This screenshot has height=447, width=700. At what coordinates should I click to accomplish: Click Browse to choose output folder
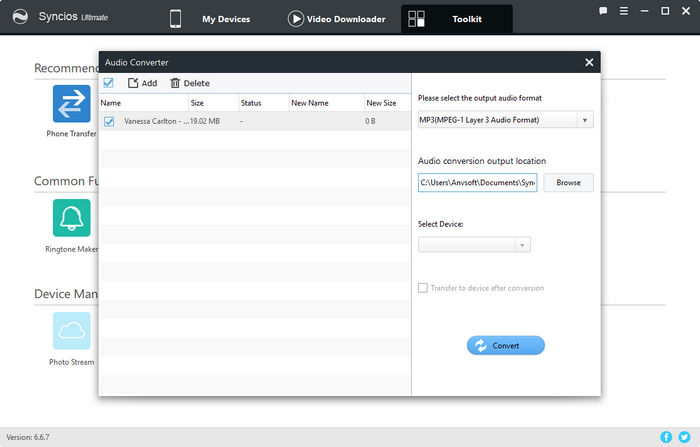[x=568, y=183]
